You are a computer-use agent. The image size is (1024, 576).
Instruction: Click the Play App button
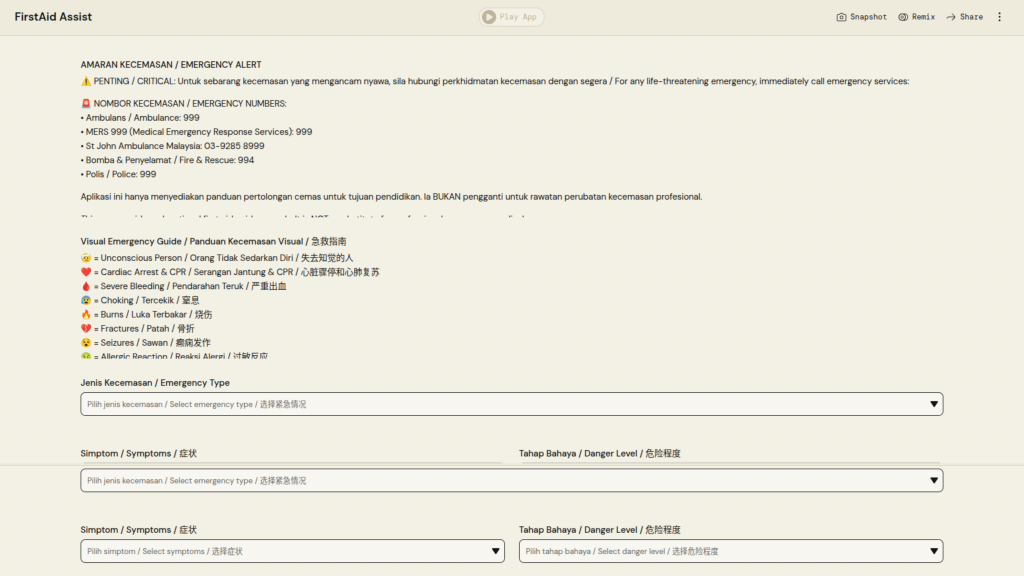click(511, 17)
